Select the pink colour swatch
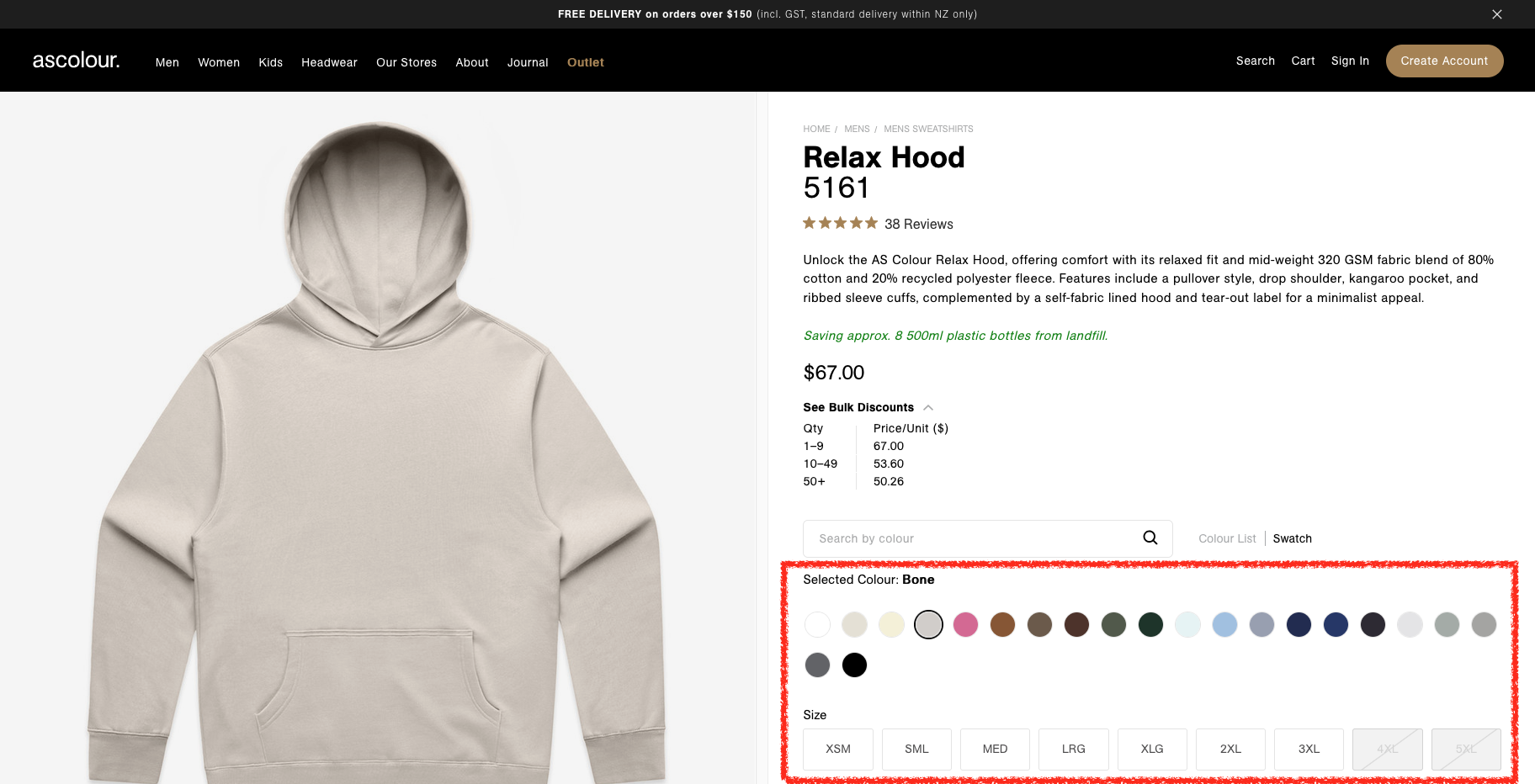 [965, 624]
